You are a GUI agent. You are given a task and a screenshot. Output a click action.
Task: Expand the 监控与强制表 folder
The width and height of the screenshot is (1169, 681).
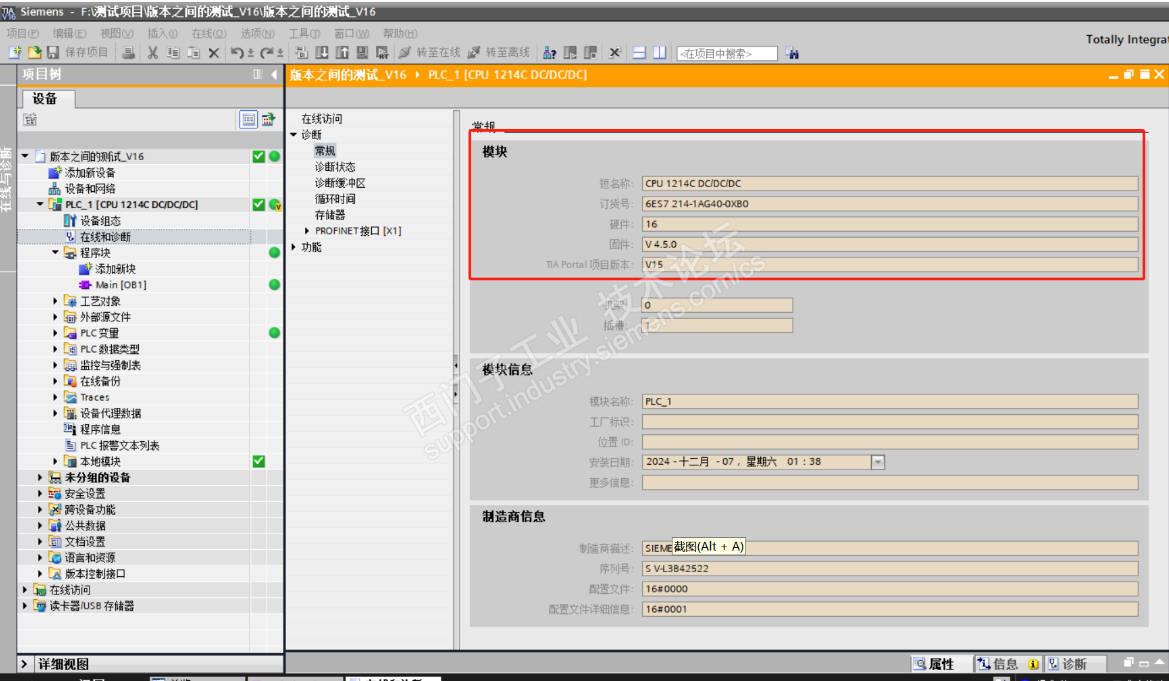(55, 365)
